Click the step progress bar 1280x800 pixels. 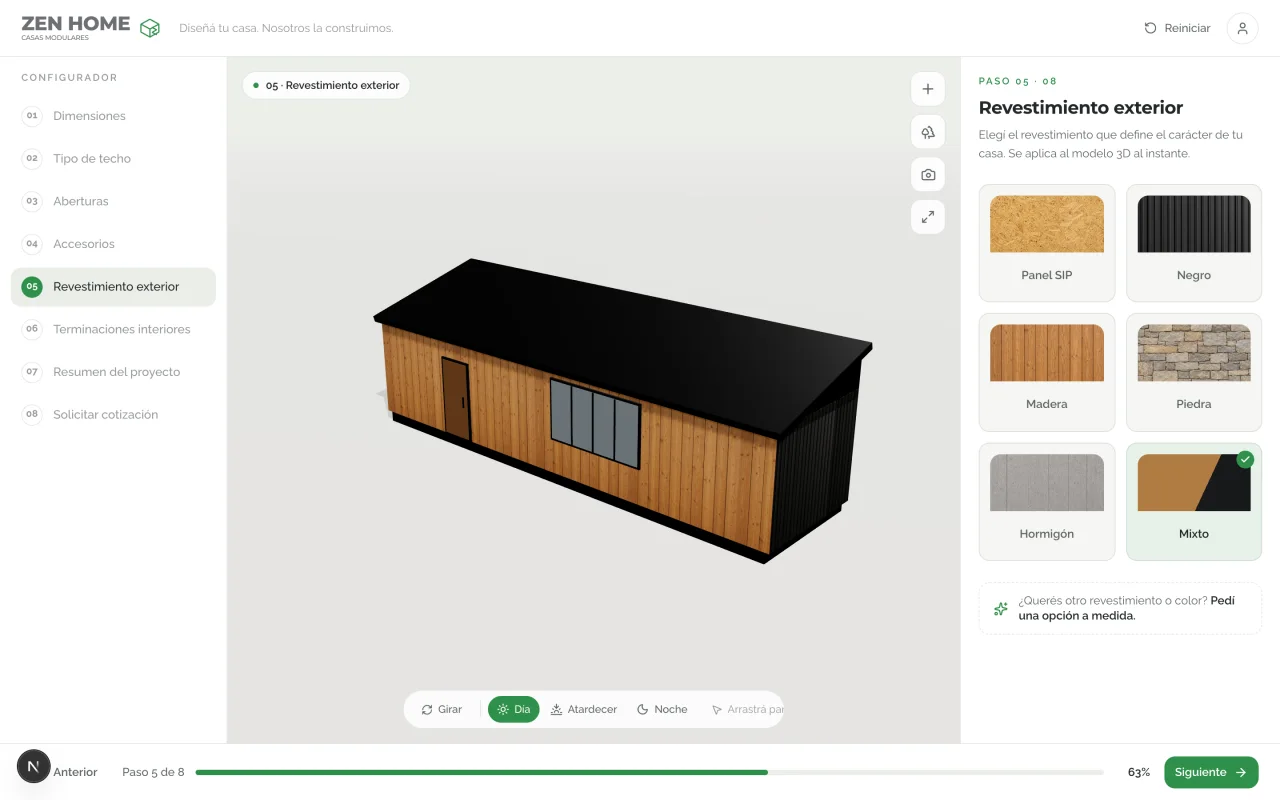pyautogui.click(x=650, y=772)
